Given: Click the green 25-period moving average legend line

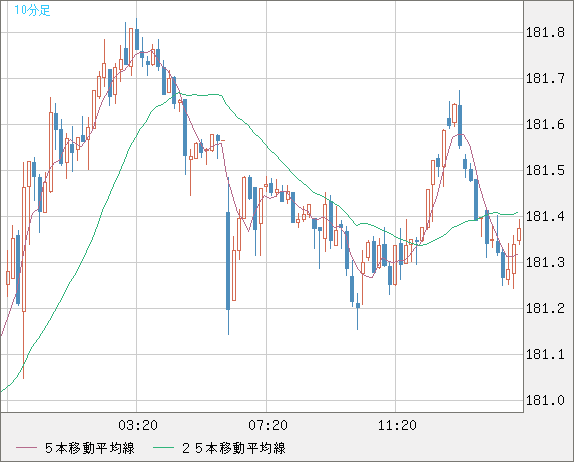Looking at the screenshot, I should [163, 448].
